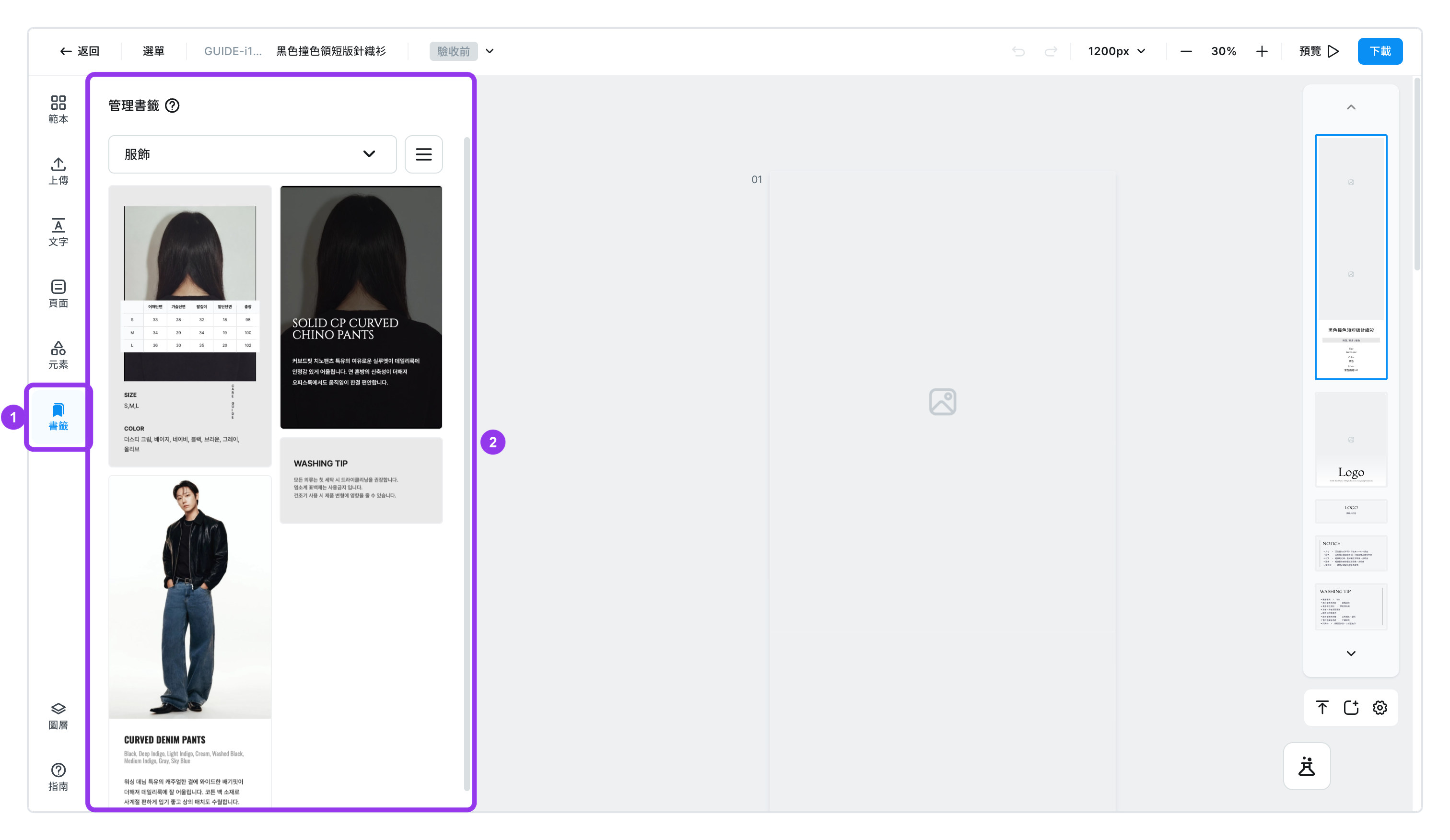This screenshot has width=1450, height=840.
Task: Select the WASHING TIP bookmark card
Action: (362, 480)
